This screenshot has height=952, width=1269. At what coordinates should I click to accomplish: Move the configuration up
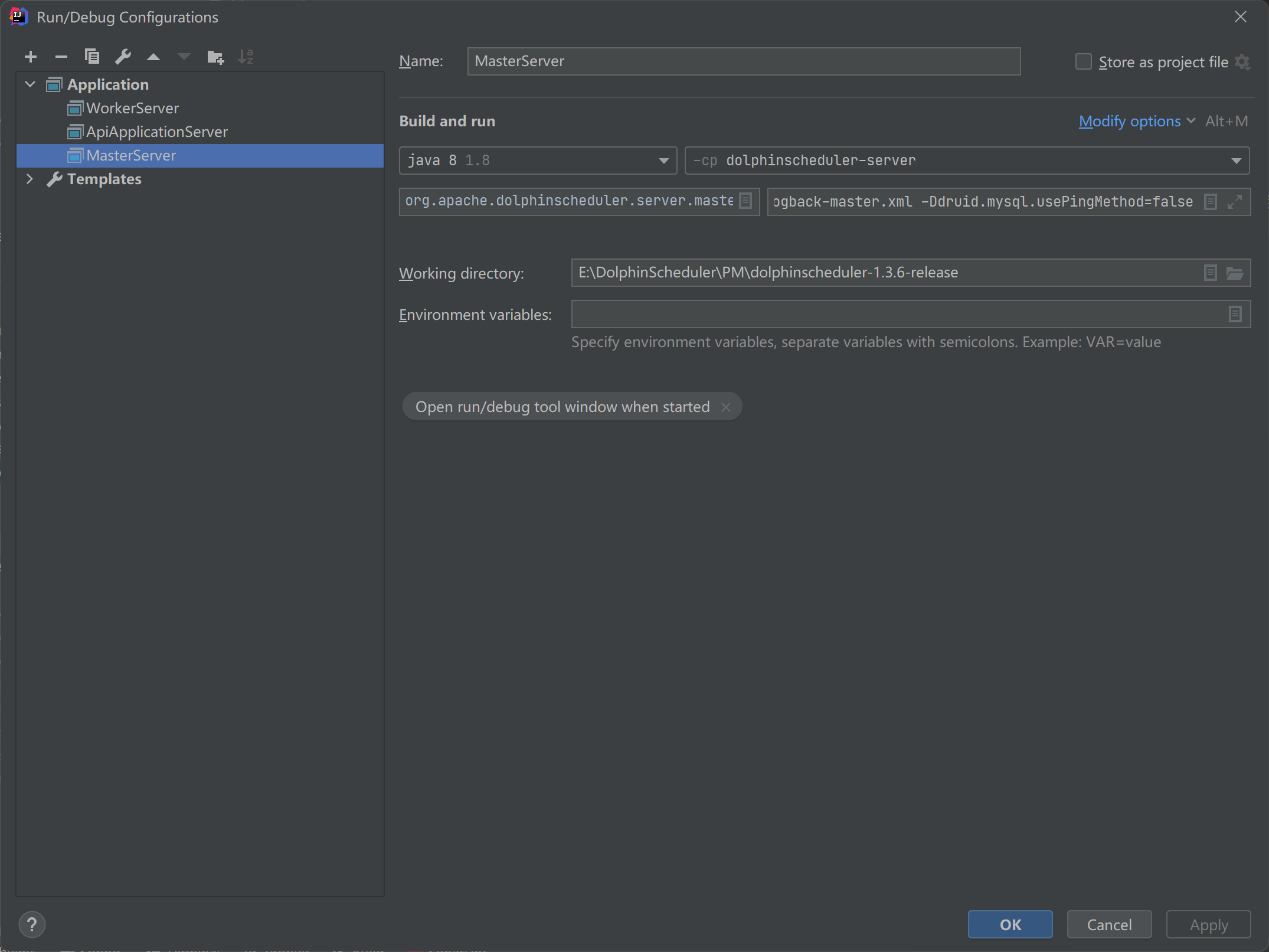tap(153, 57)
